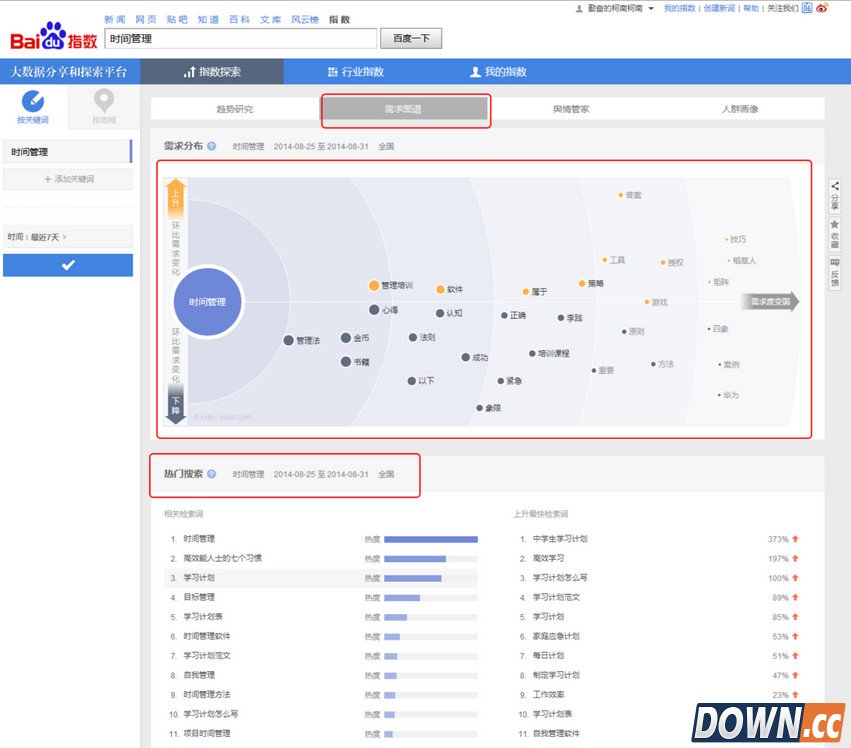The height and width of the screenshot is (748, 851).
Task: Click the Baidu Index logo
Action: click(x=54, y=39)
